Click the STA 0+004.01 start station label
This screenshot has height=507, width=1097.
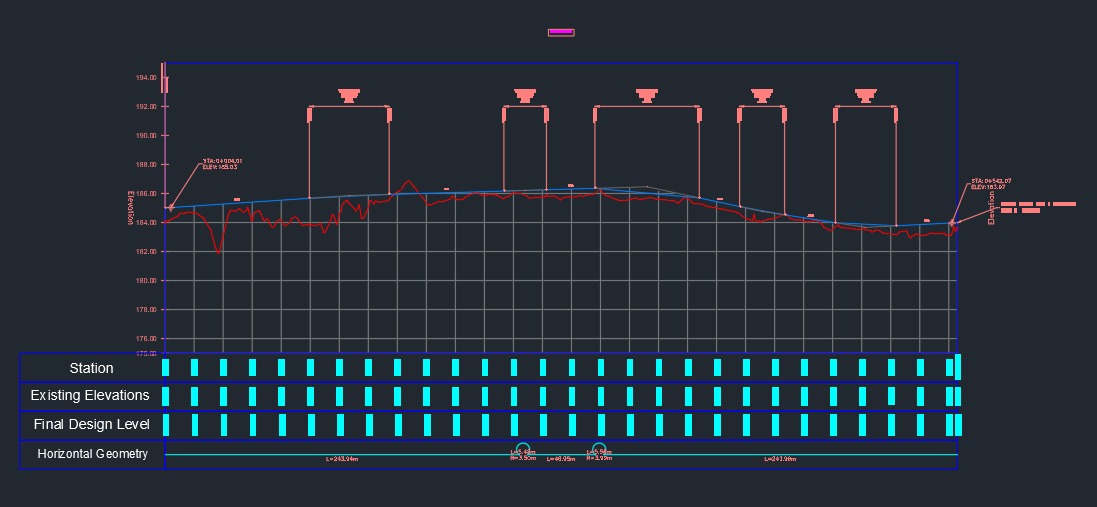click(222, 163)
